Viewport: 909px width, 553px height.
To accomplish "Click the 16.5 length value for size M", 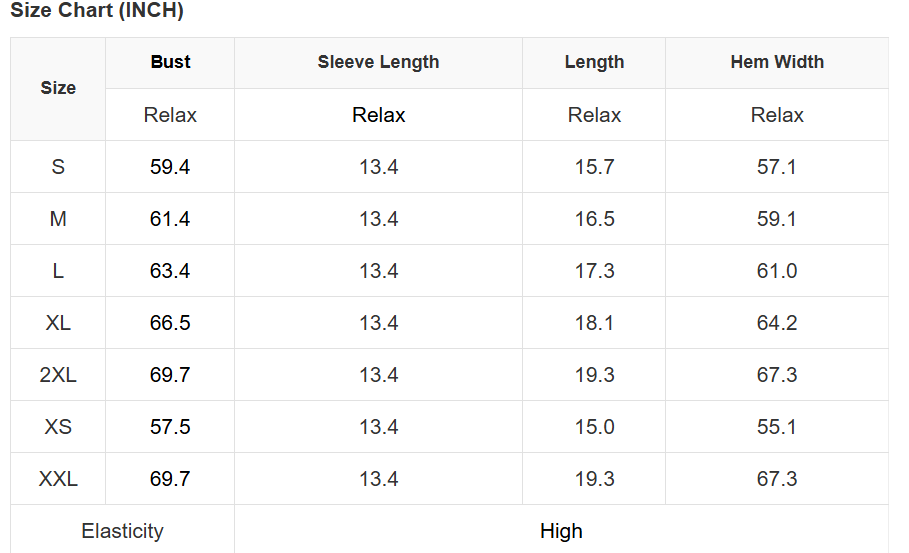I will coord(594,219).
